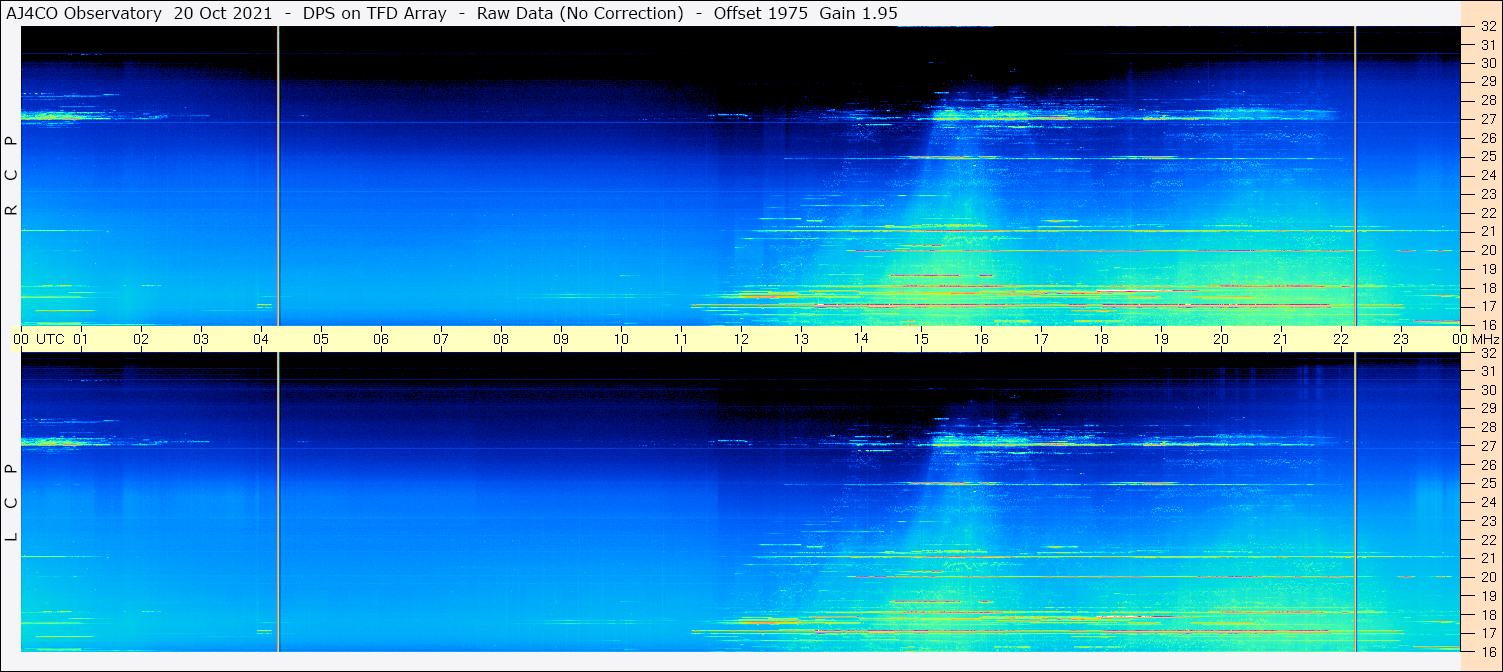
Task: Click the pink vertical marker in the RCP panel
Action: point(1355,175)
